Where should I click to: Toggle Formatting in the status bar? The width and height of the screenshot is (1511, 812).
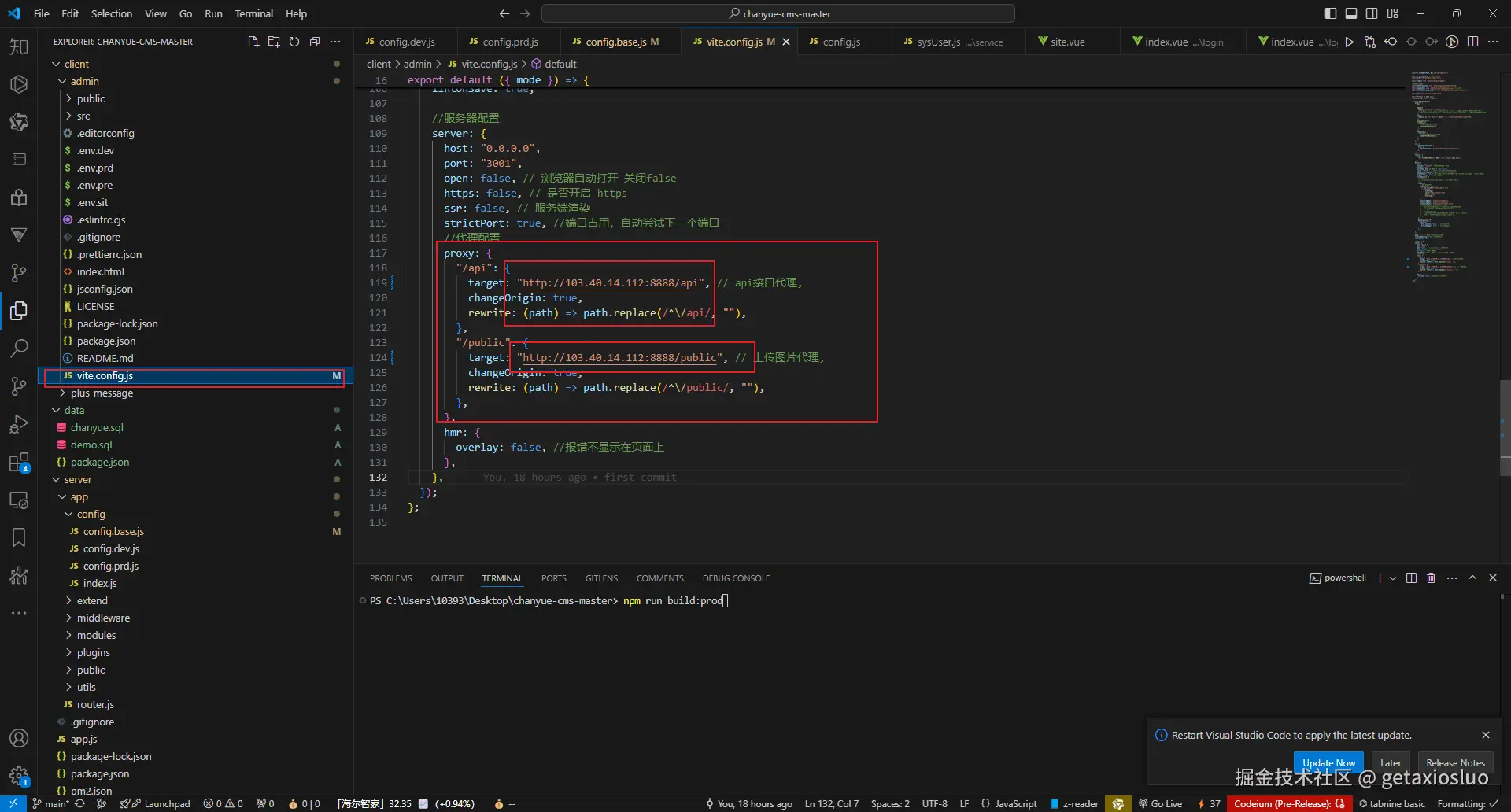(1467, 804)
